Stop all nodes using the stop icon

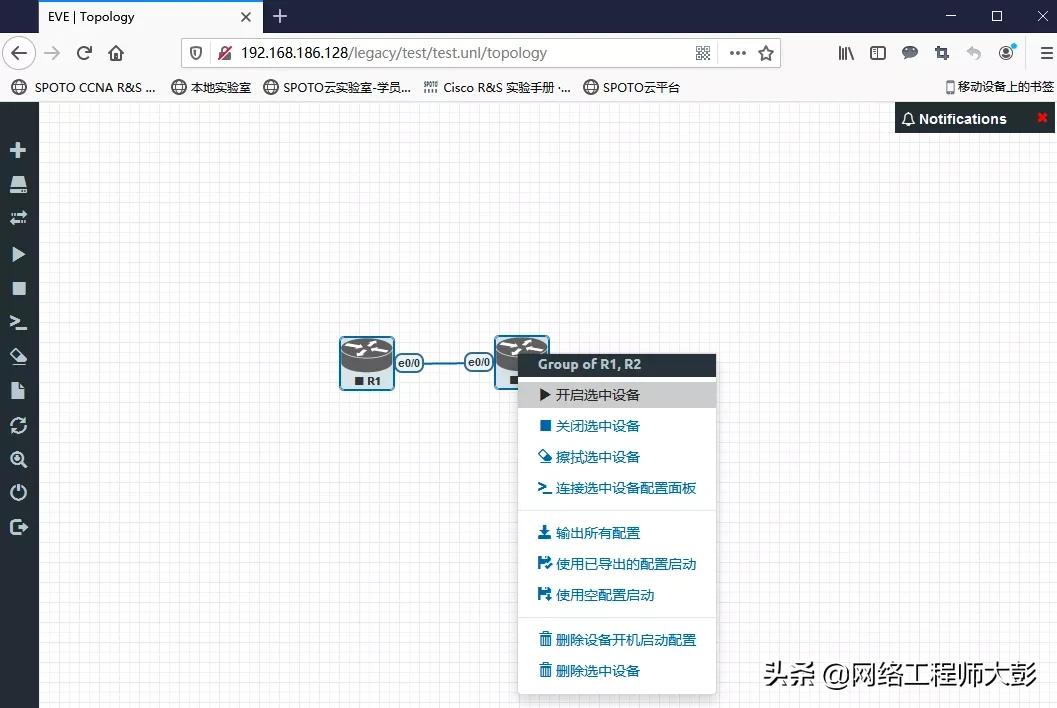[x=18, y=287]
